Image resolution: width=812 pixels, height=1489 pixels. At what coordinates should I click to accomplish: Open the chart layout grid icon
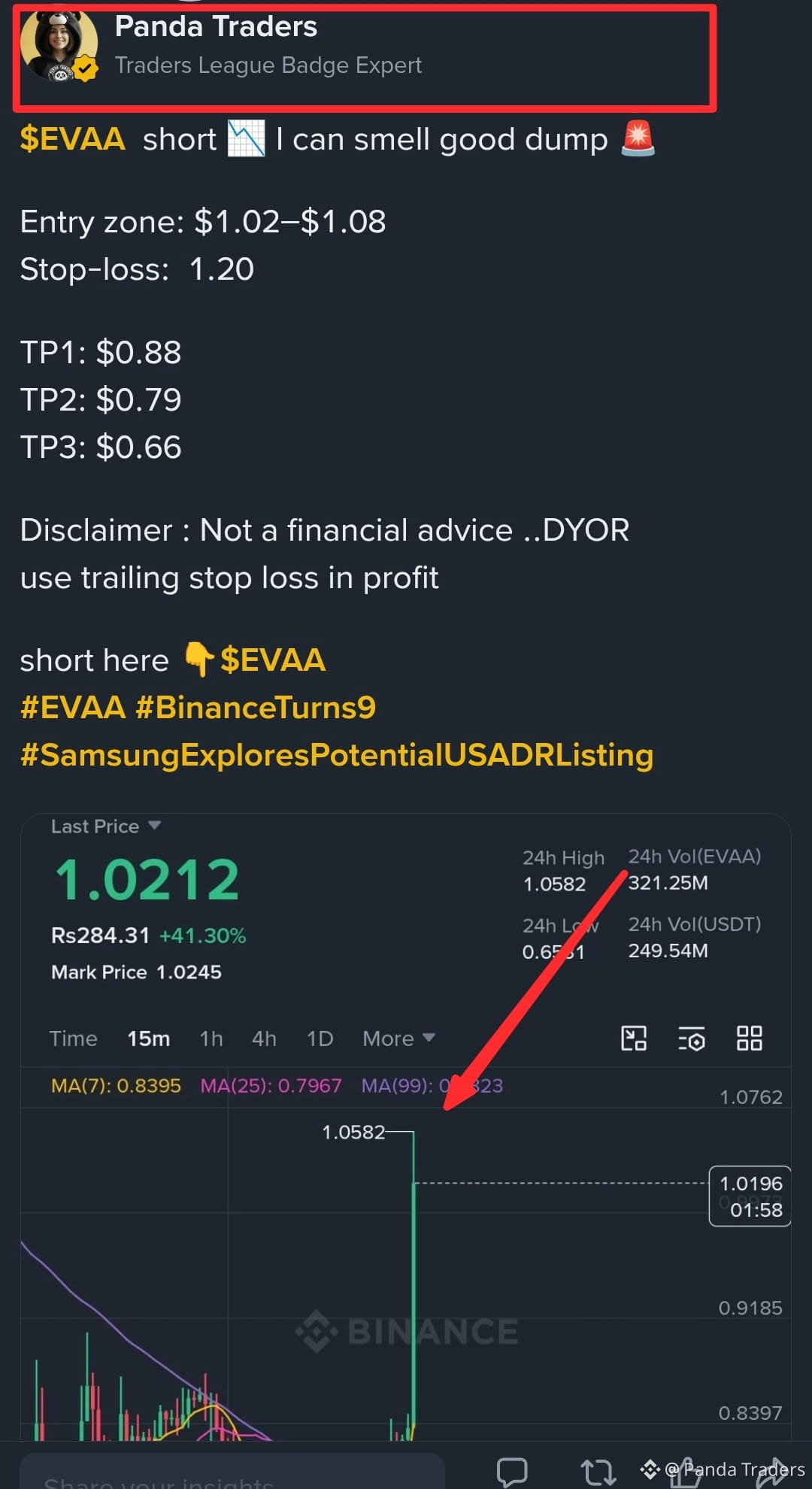point(750,1039)
